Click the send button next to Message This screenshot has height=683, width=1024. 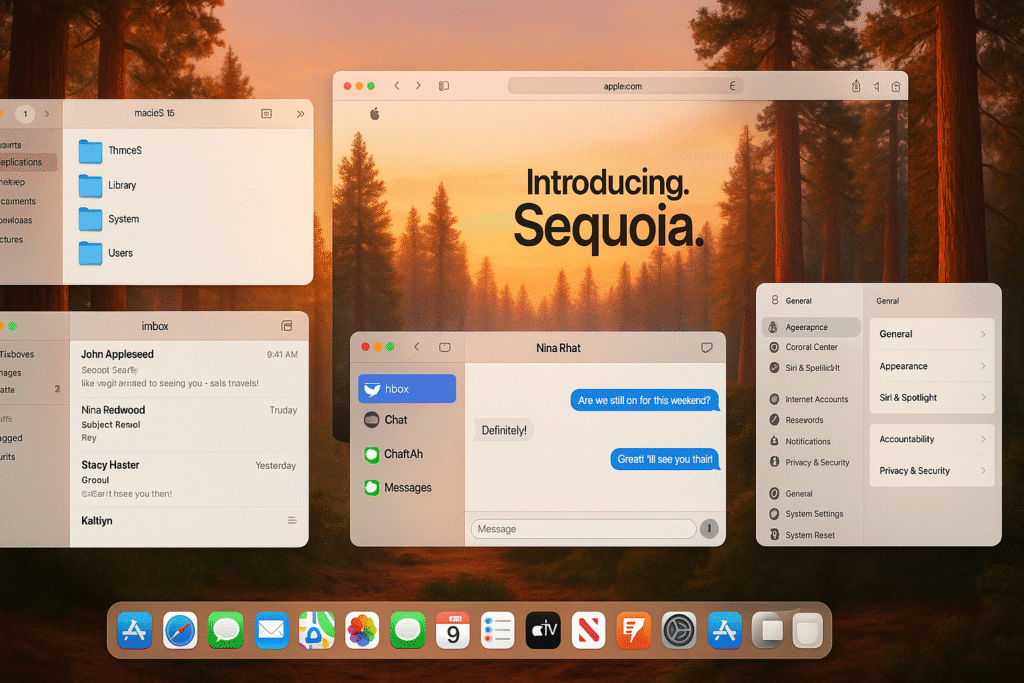coord(709,528)
